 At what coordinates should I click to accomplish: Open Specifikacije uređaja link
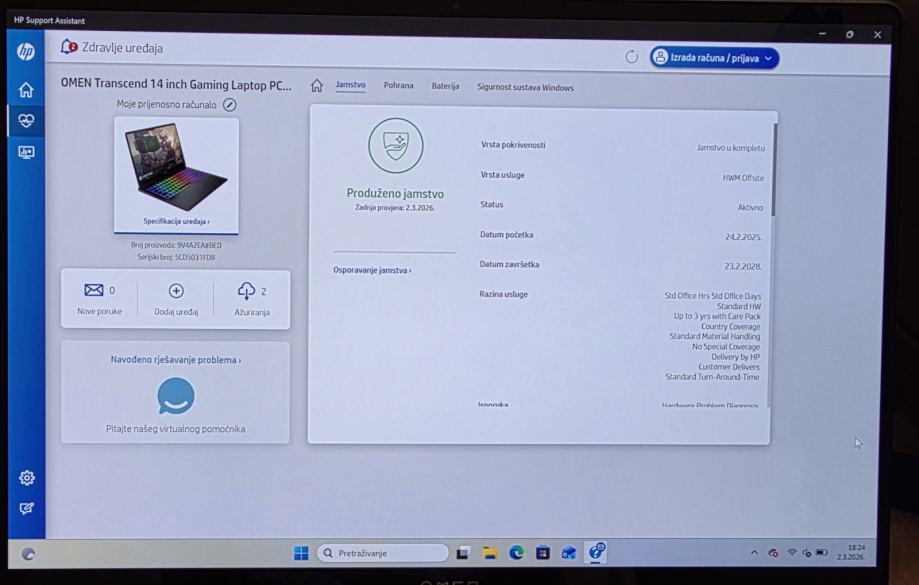coord(176,222)
